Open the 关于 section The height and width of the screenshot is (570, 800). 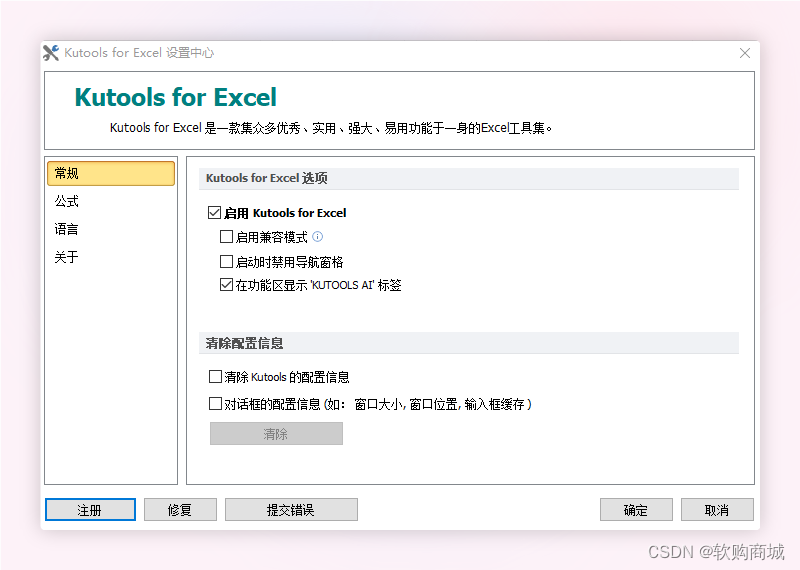click(66, 257)
